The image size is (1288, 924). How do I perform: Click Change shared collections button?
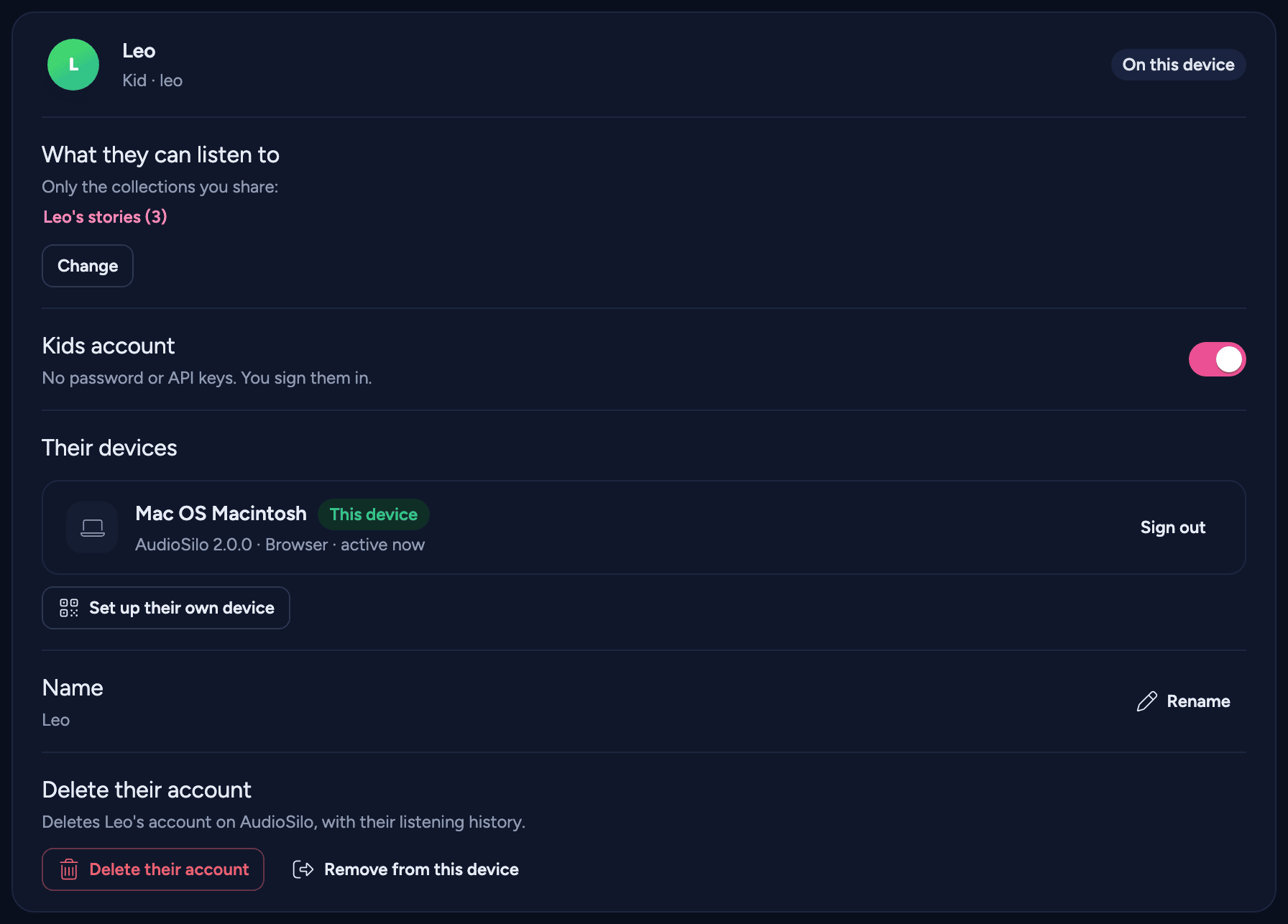88,266
